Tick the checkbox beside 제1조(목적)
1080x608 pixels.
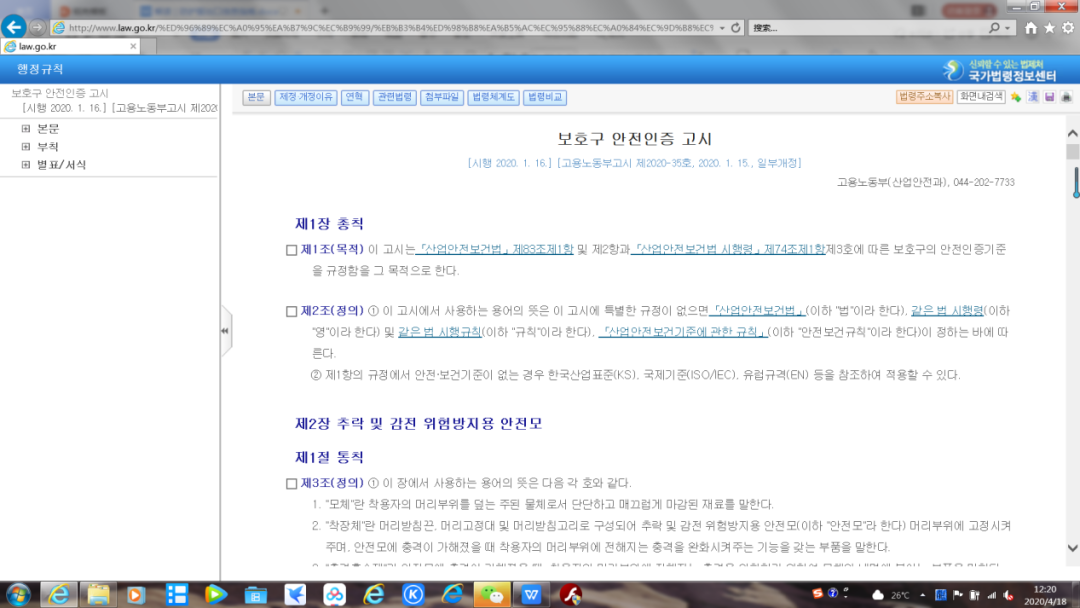click(x=291, y=250)
